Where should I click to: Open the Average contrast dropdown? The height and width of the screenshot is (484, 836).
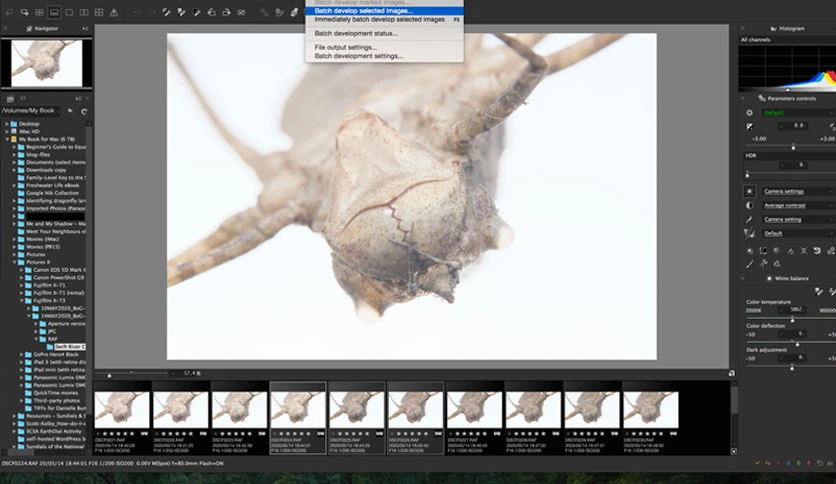[x=798, y=205]
